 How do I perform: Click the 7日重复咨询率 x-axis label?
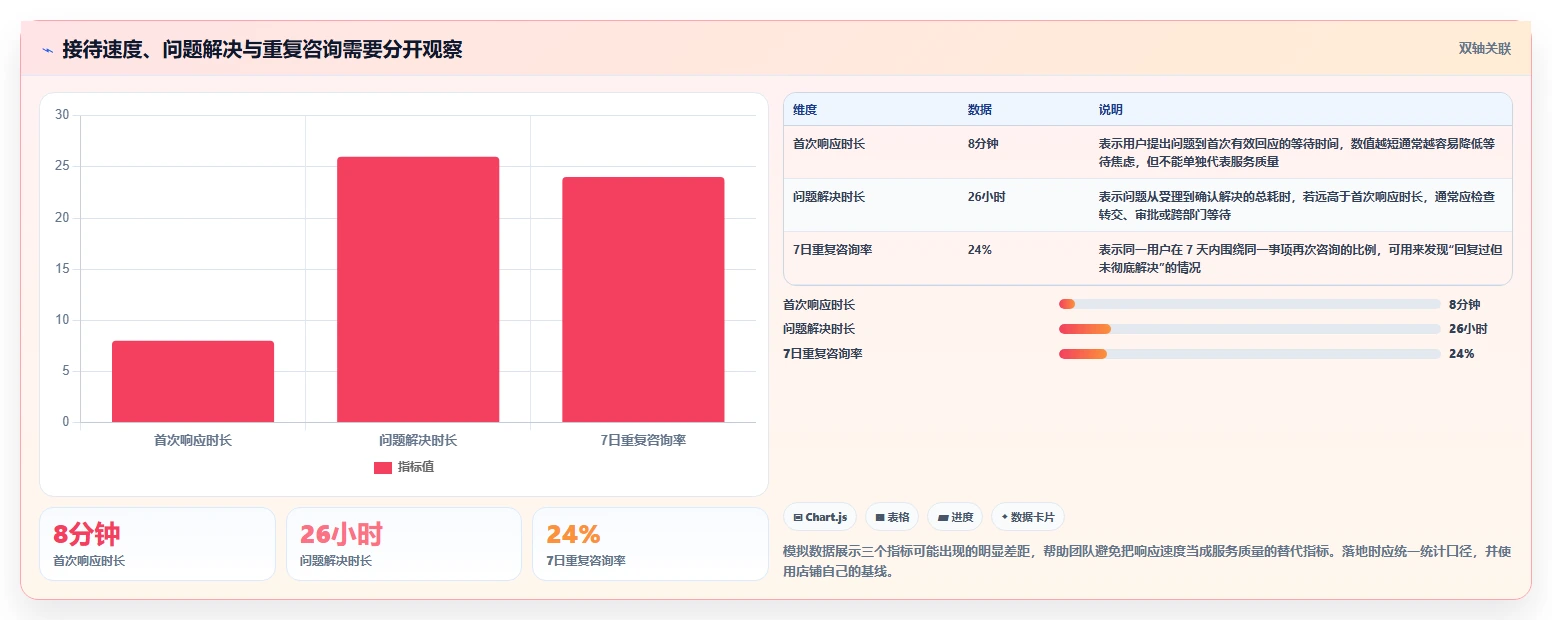pos(643,440)
